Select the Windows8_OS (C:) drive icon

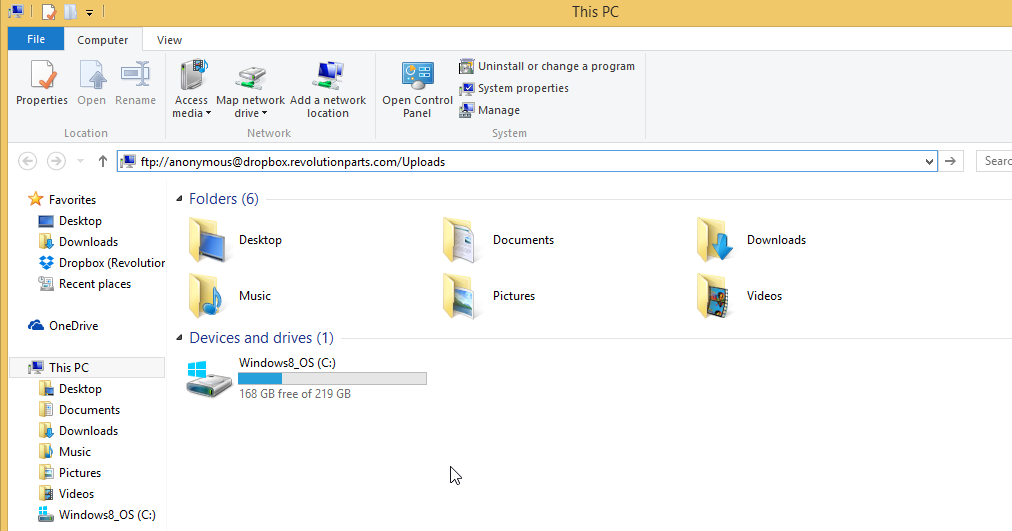pos(208,379)
